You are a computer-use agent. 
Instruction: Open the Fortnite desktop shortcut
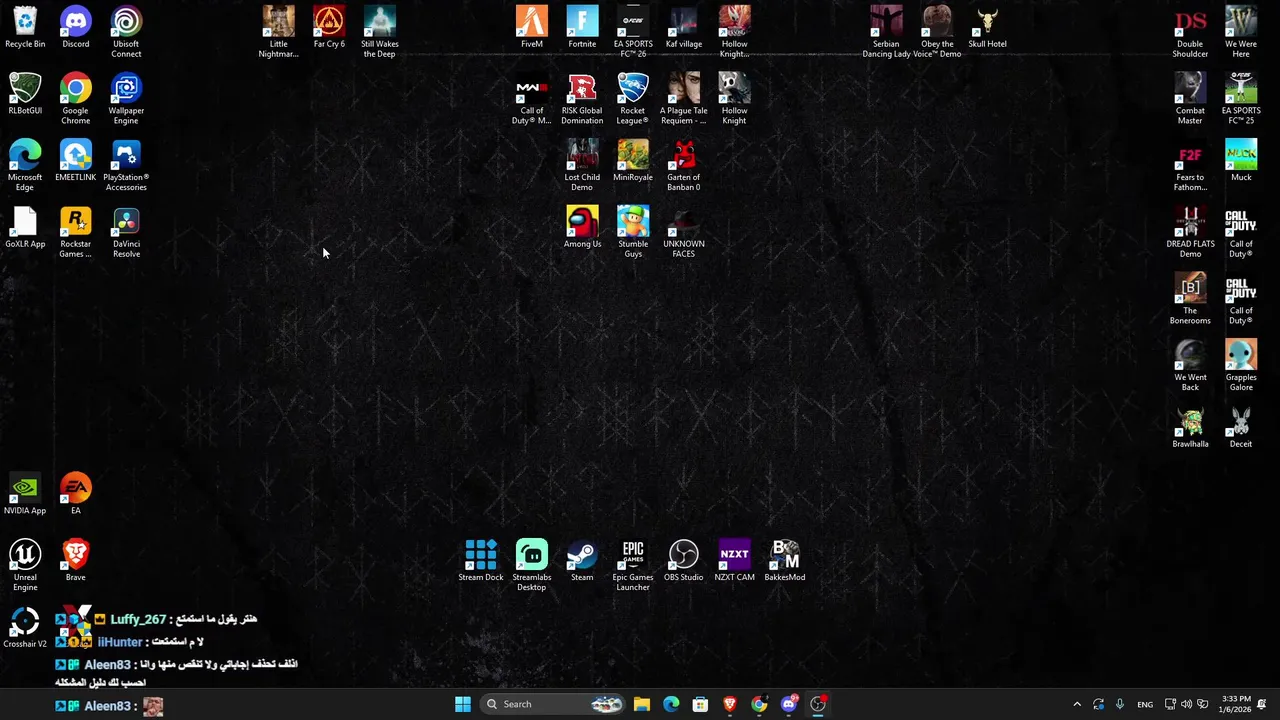click(582, 28)
